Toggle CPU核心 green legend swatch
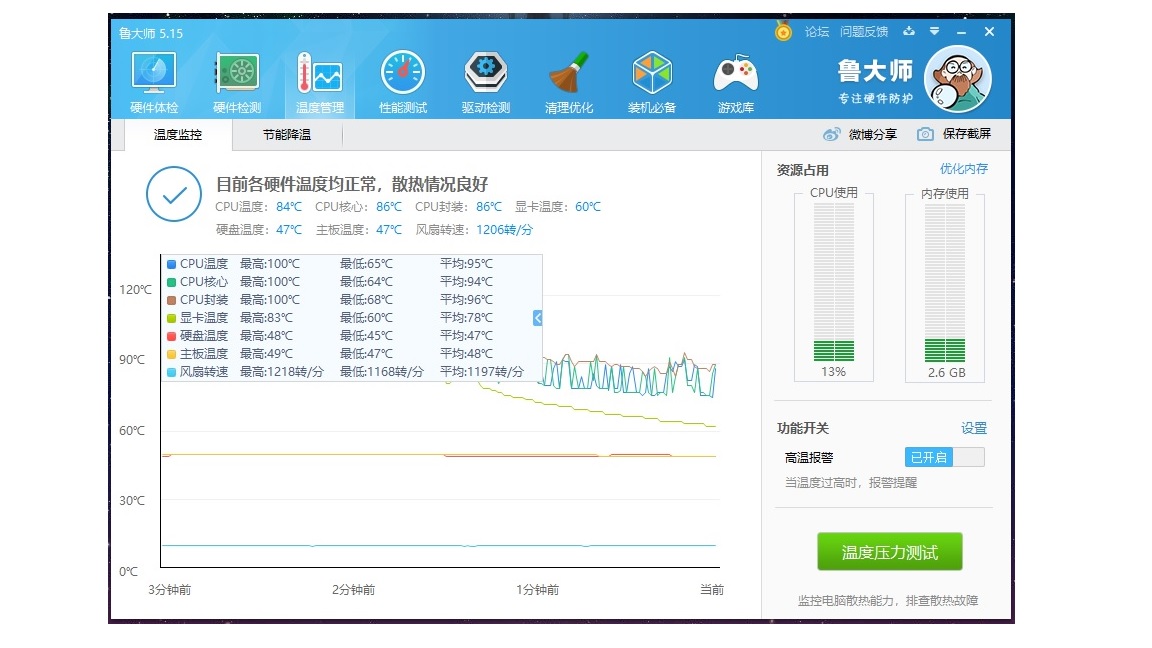The height and width of the screenshot is (648, 1152). click(x=171, y=282)
